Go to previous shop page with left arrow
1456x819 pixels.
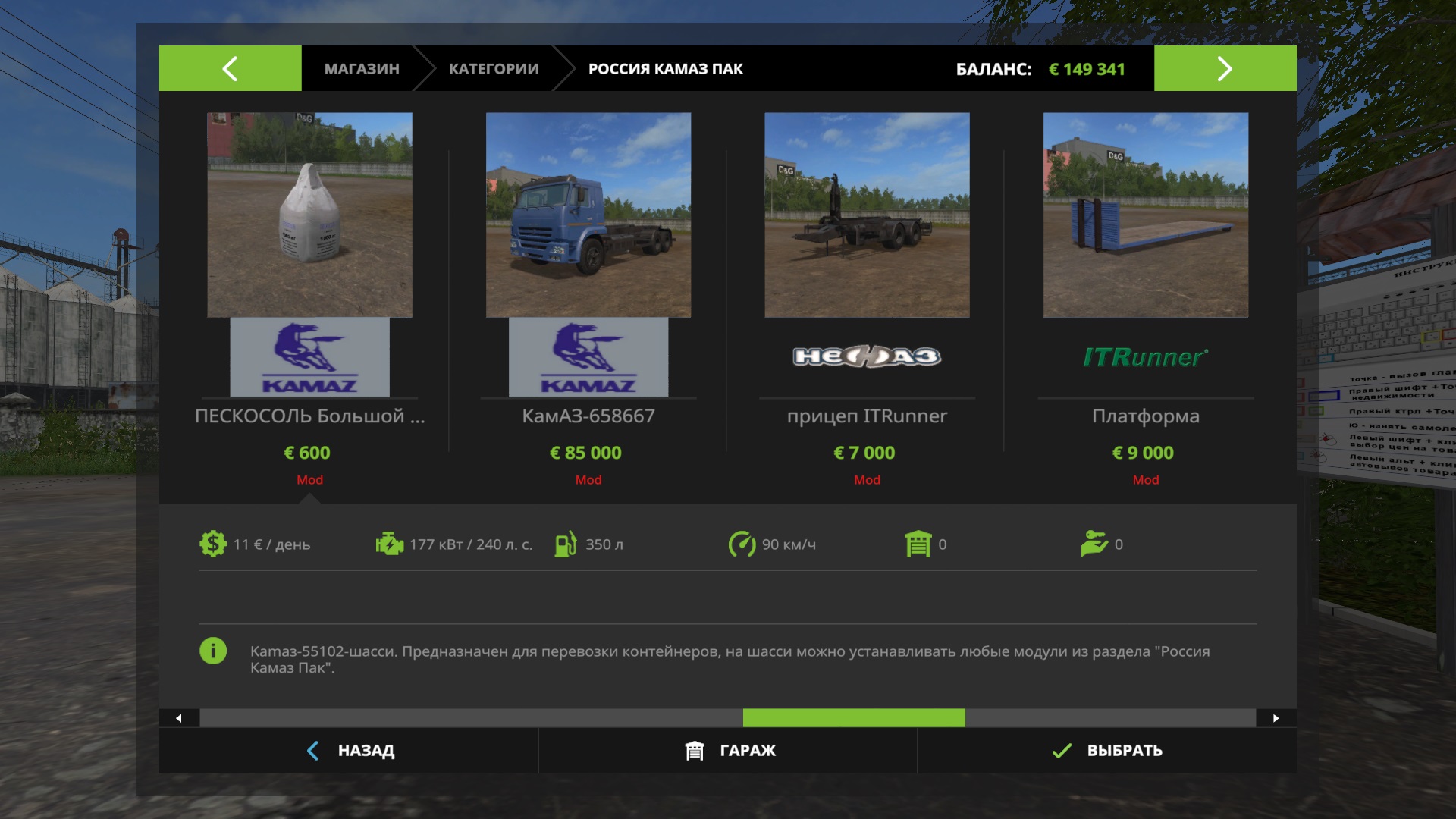pos(230,68)
